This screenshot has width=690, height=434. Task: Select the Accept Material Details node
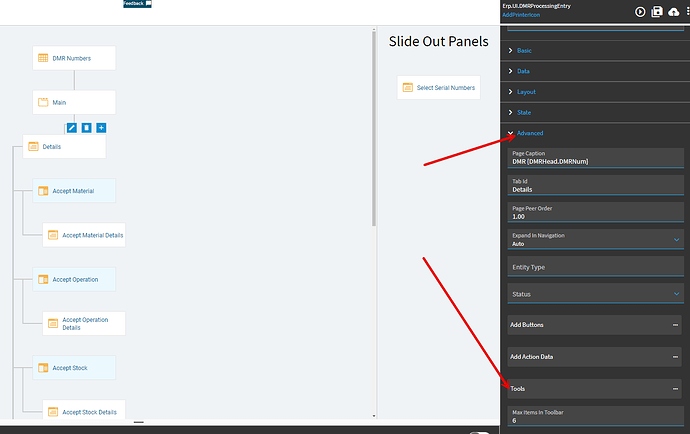tap(84, 235)
